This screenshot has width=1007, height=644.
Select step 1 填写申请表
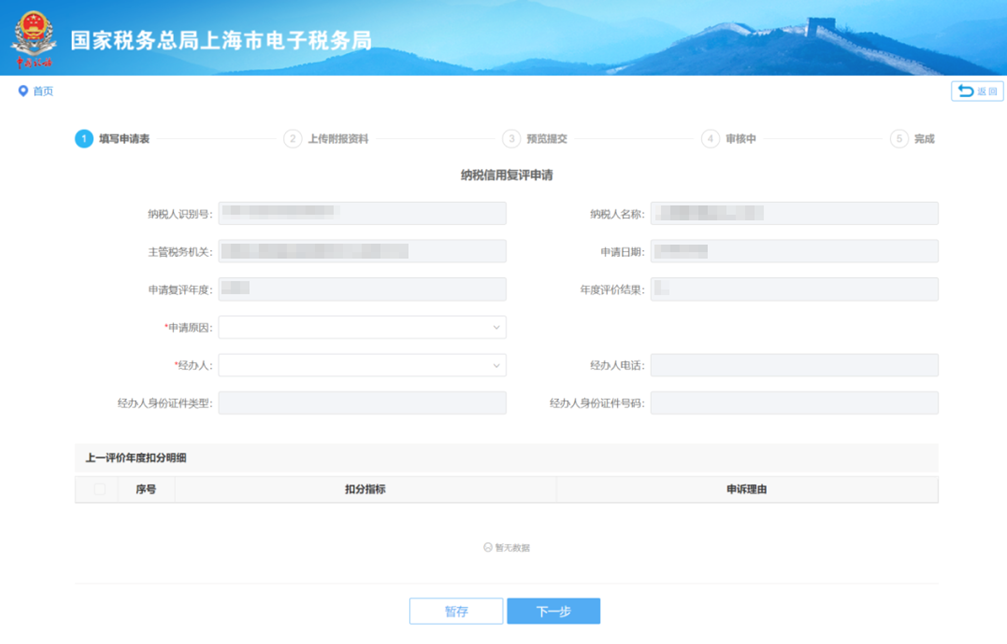(112, 139)
